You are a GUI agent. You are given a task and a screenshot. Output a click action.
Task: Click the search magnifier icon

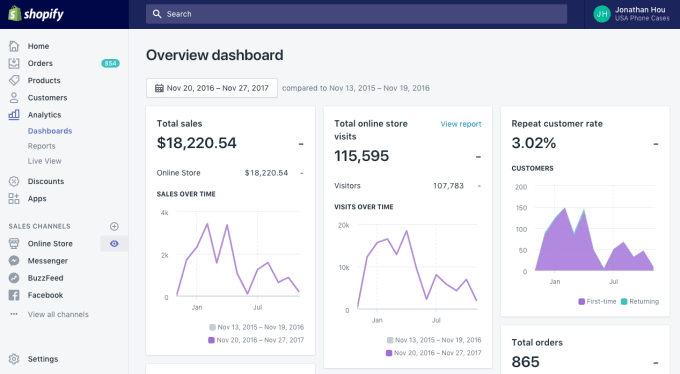(x=157, y=14)
